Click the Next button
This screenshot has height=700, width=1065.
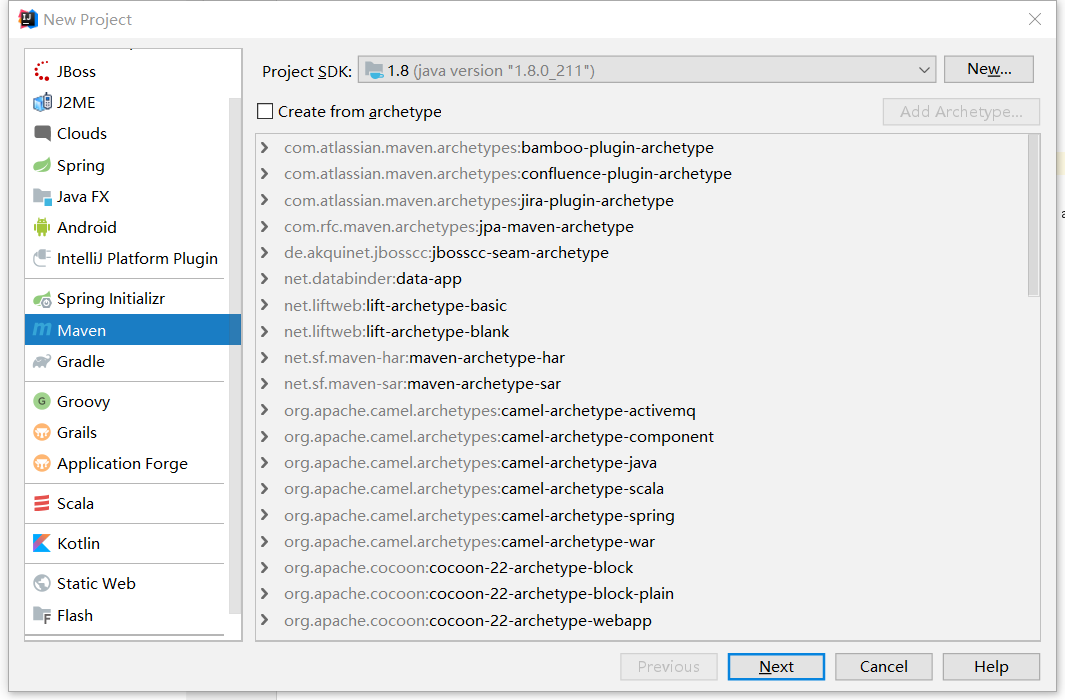coord(776,667)
